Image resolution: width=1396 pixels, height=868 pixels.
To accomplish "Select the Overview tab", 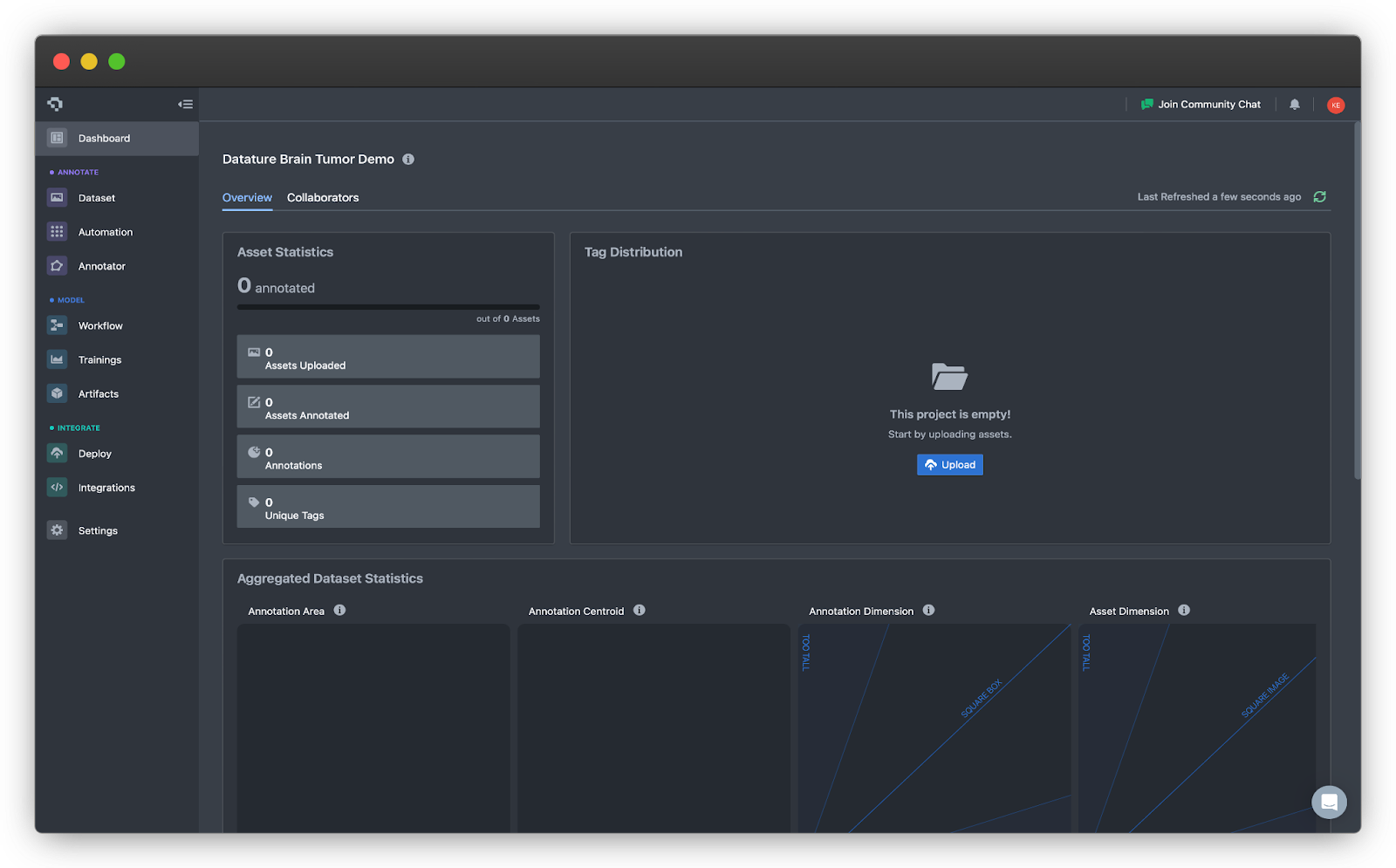I will (x=247, y=197).
